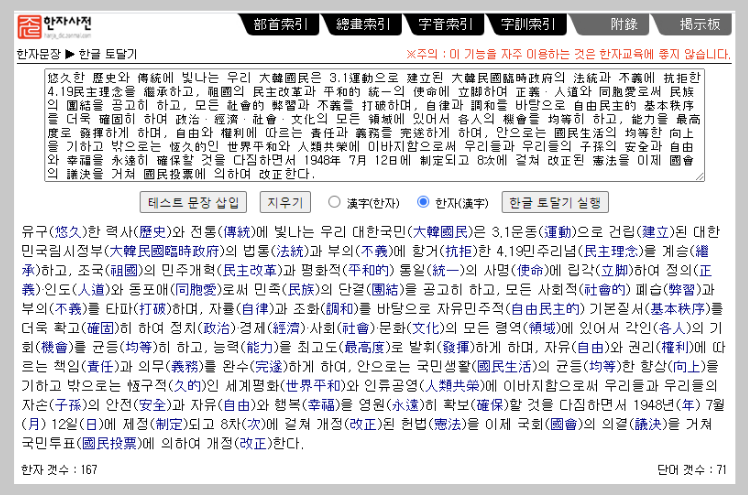This screenshot has height=495, width=748.
Task: Open the 民主改革 hanja link
Action: (x=250, y=270)
